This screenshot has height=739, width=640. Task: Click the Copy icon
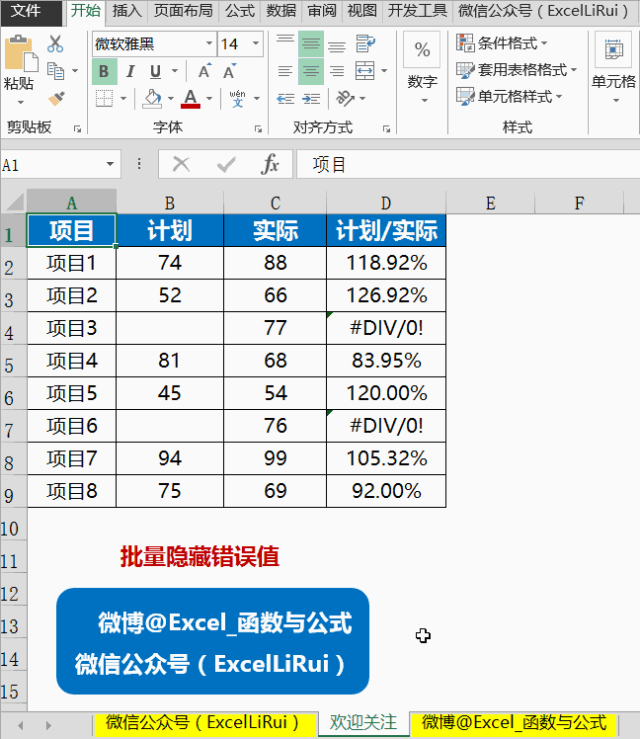56,71
